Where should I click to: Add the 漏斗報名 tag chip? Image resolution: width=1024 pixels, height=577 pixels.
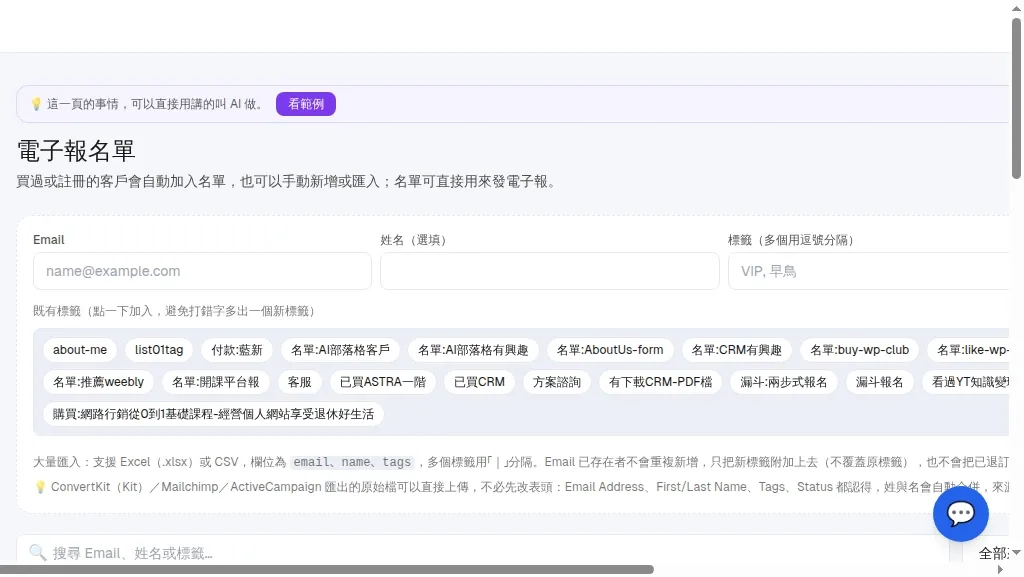pos(880,382)
